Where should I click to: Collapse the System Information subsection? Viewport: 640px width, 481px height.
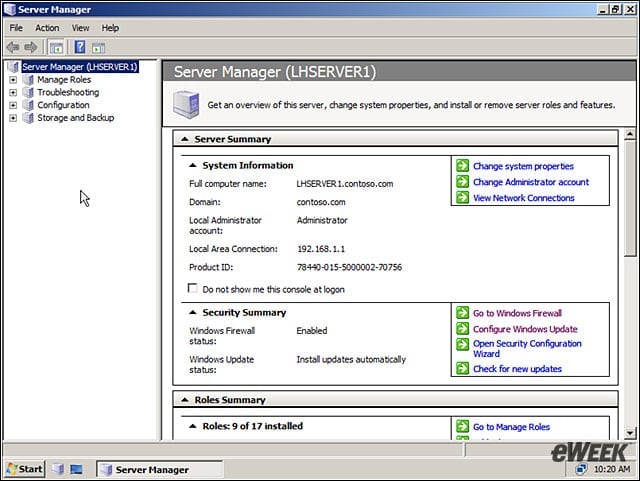(193, 165)
